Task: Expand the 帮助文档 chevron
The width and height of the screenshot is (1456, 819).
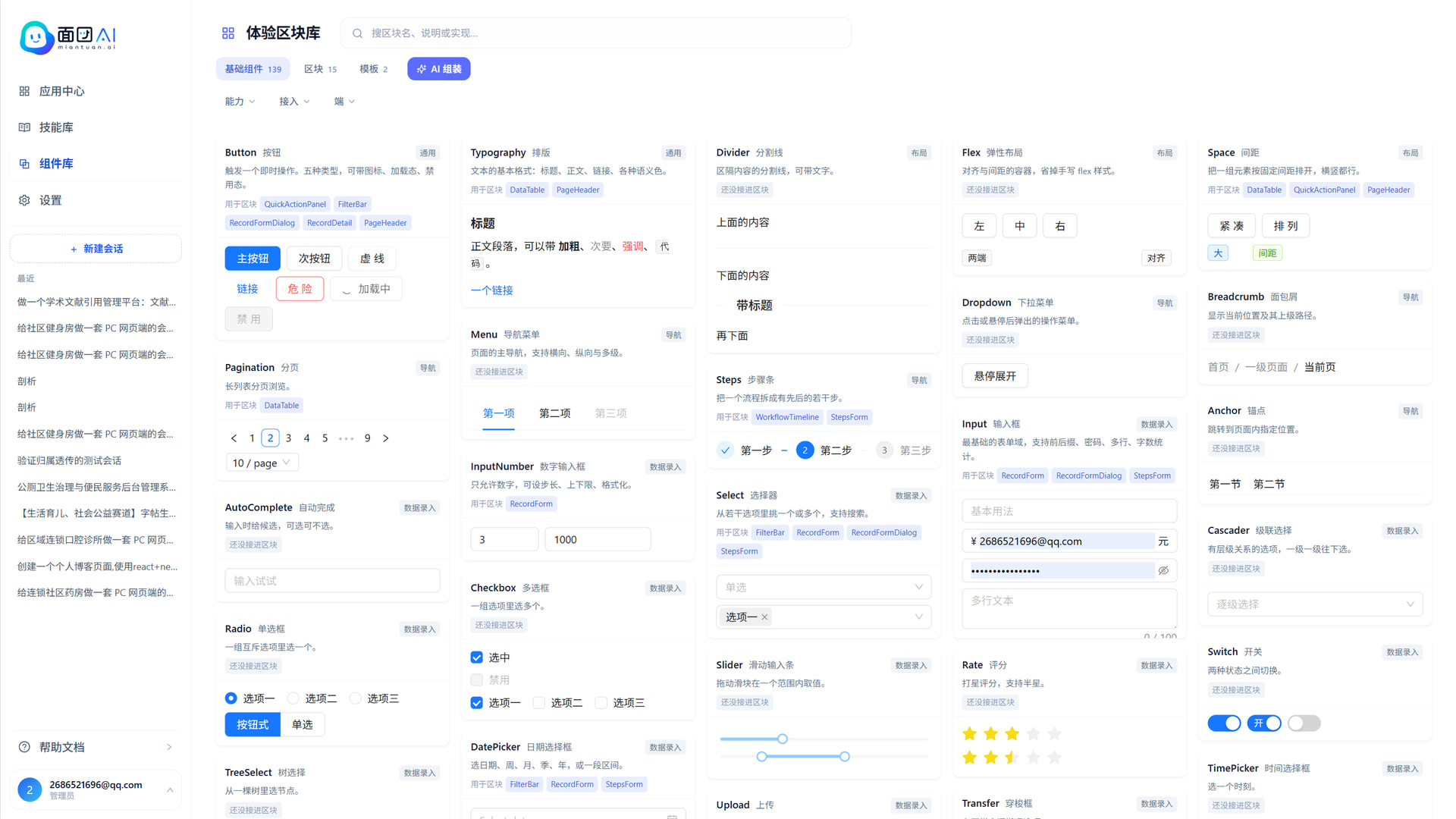Action: click(169, 747)
